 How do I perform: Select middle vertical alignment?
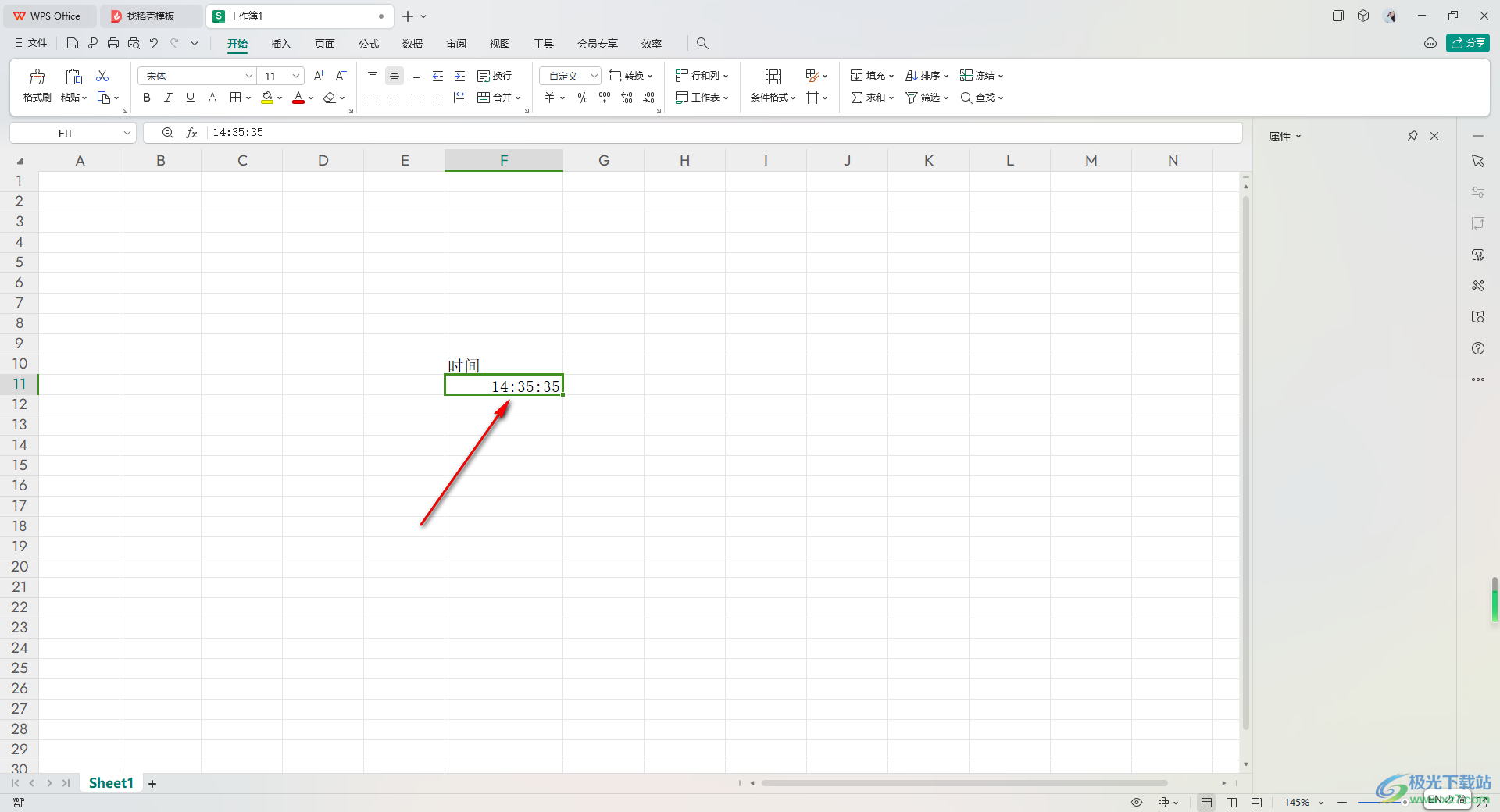(395, 76)
